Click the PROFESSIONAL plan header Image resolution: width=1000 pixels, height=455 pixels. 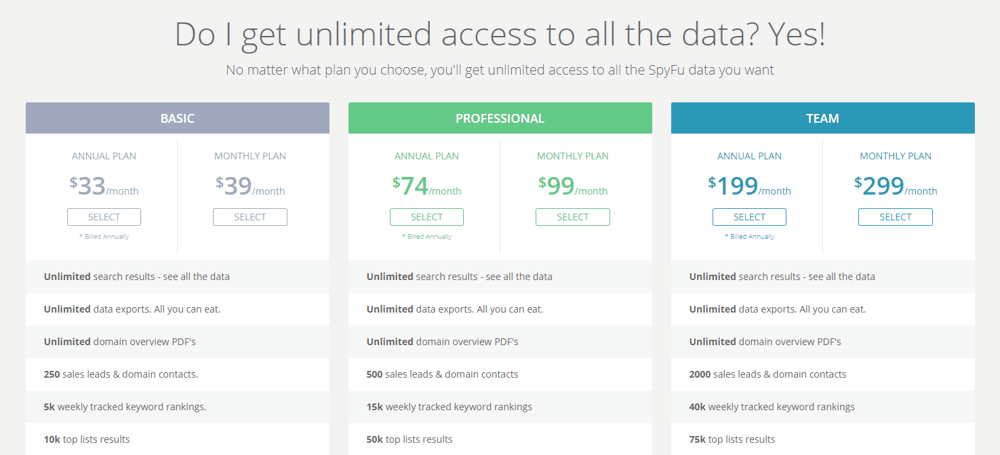tap(500, 118)
